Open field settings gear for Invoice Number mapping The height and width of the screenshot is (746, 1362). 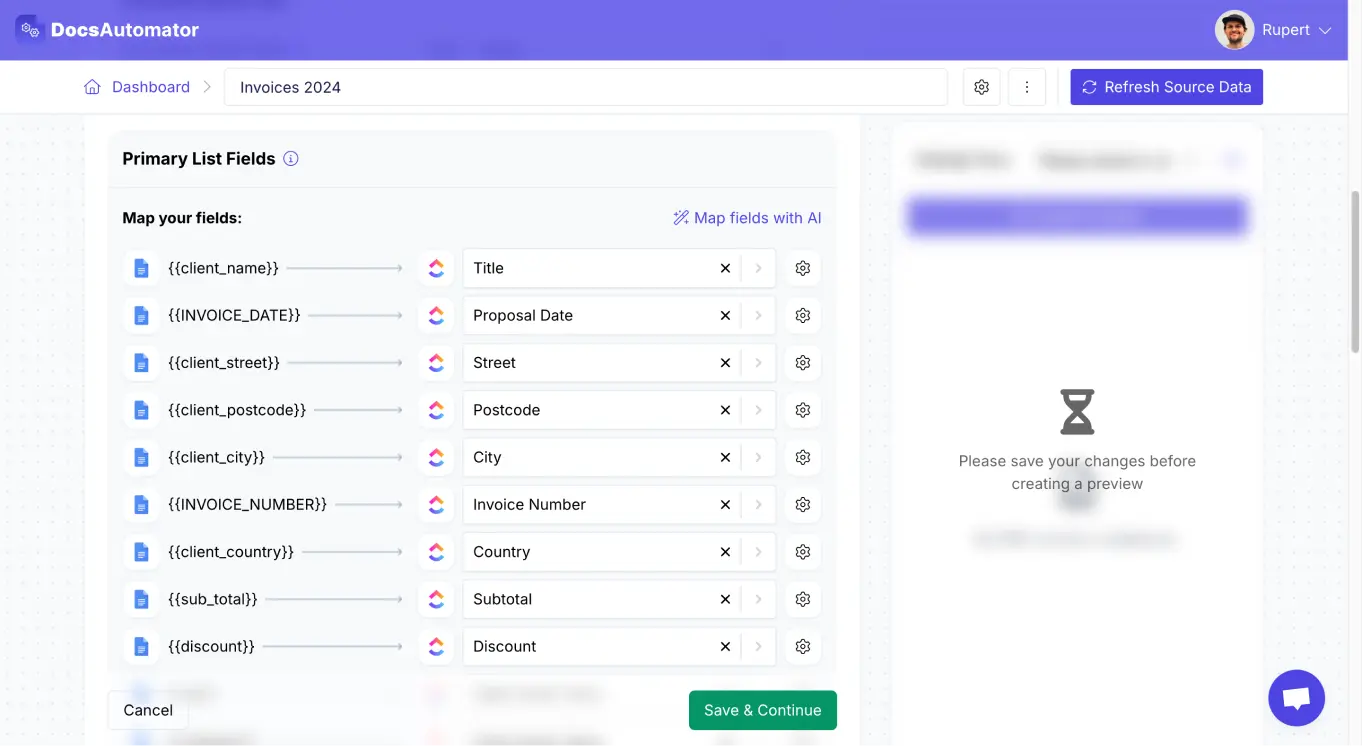(802, 504)
